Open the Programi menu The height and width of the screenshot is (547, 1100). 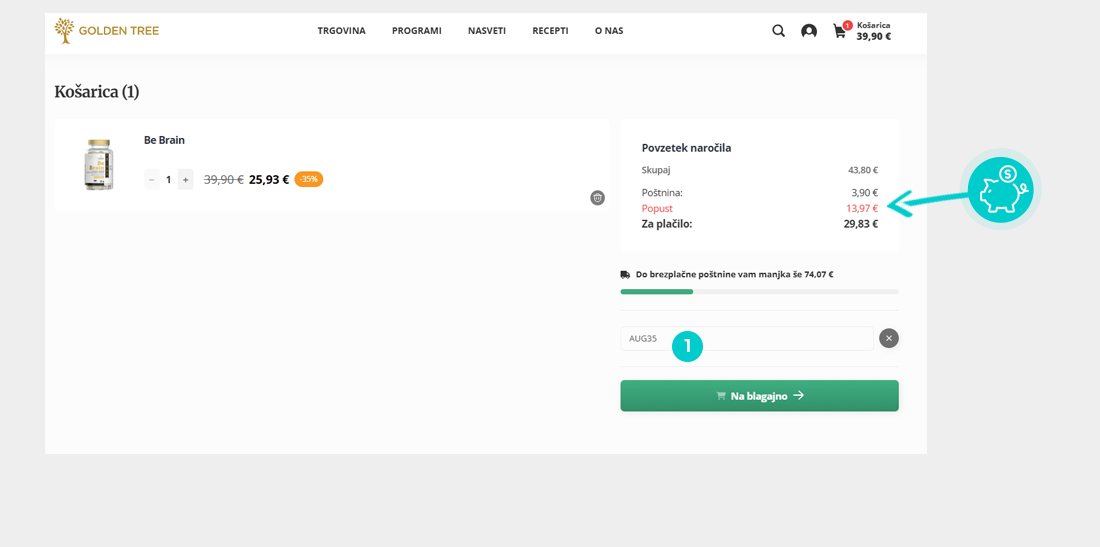click(x=417, y=31)
